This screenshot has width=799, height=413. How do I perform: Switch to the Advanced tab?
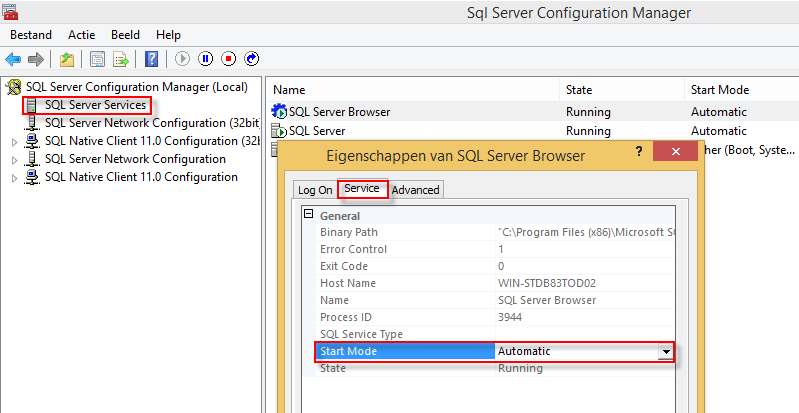pyautogui.click(x=416, y=190)
